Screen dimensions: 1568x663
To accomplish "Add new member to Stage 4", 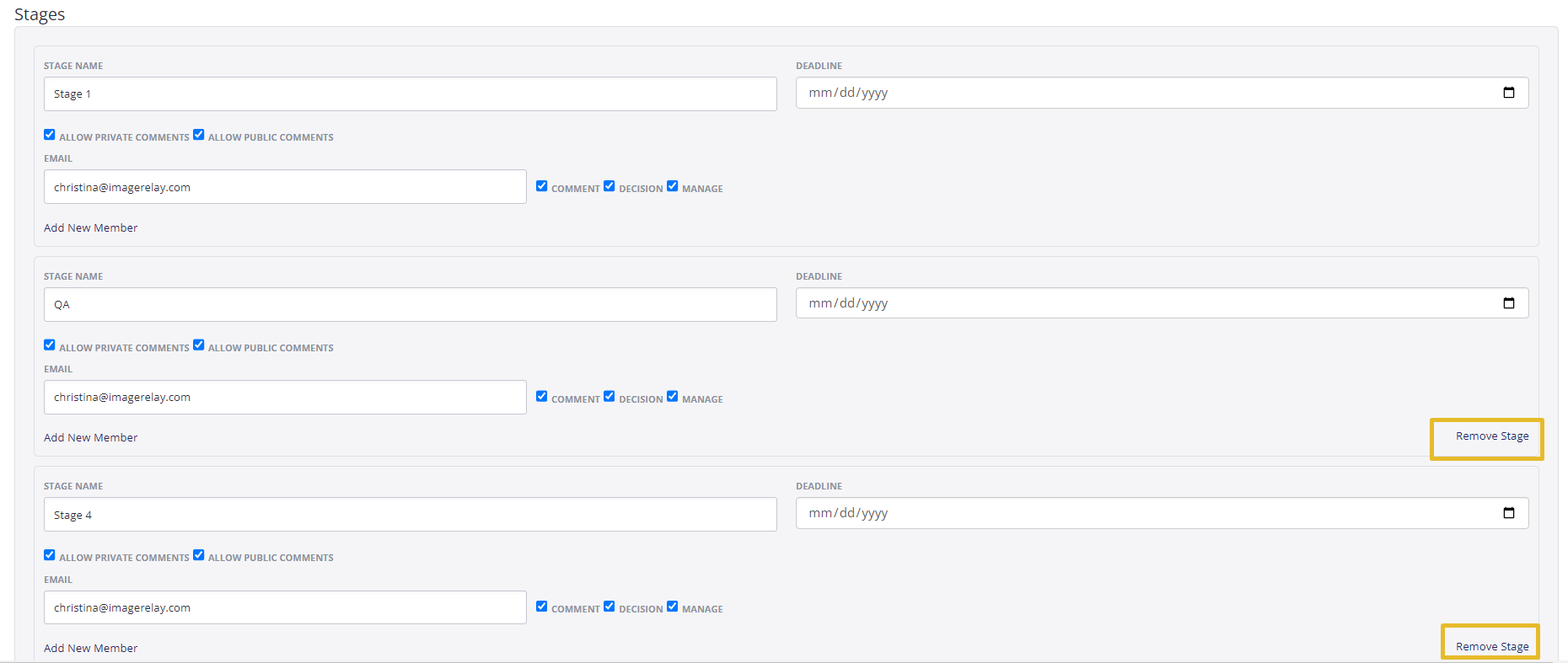I will [91, 649].
